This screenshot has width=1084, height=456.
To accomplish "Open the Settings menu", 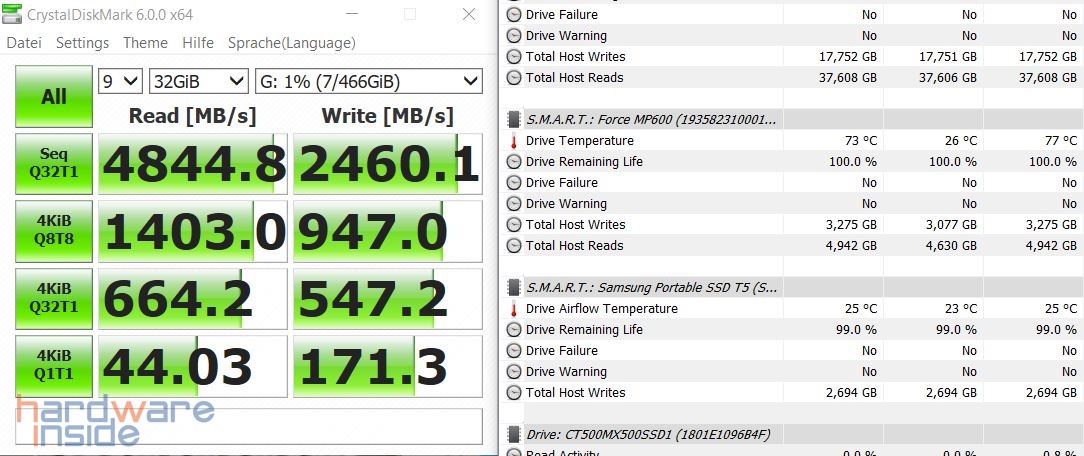I will pyautogui.click(x=82, y=43).
